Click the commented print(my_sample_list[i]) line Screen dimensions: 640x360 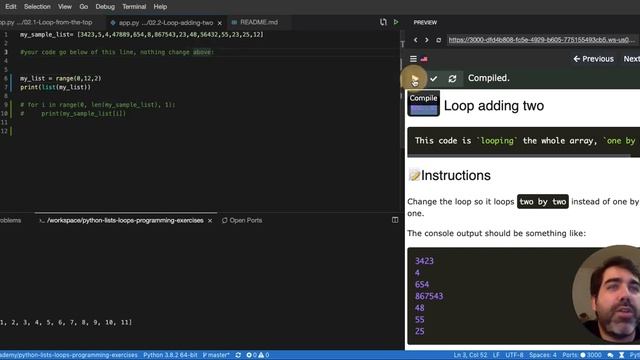pos(73,114)
